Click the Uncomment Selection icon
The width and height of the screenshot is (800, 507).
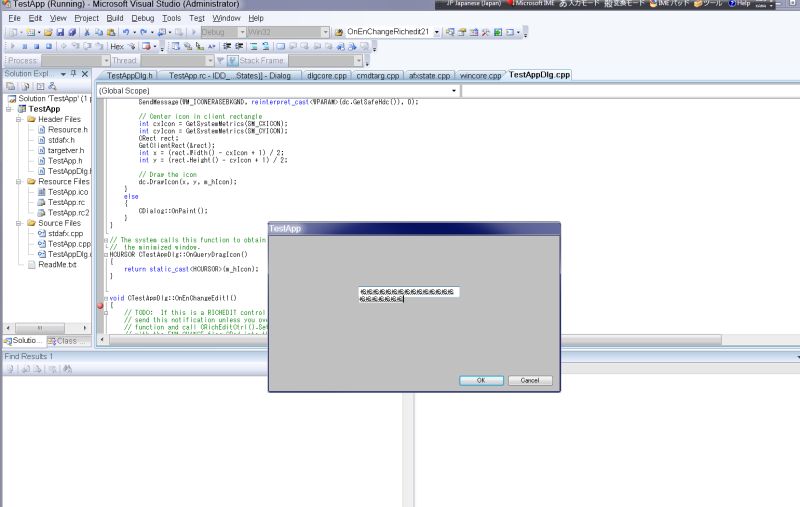[266, 46]
